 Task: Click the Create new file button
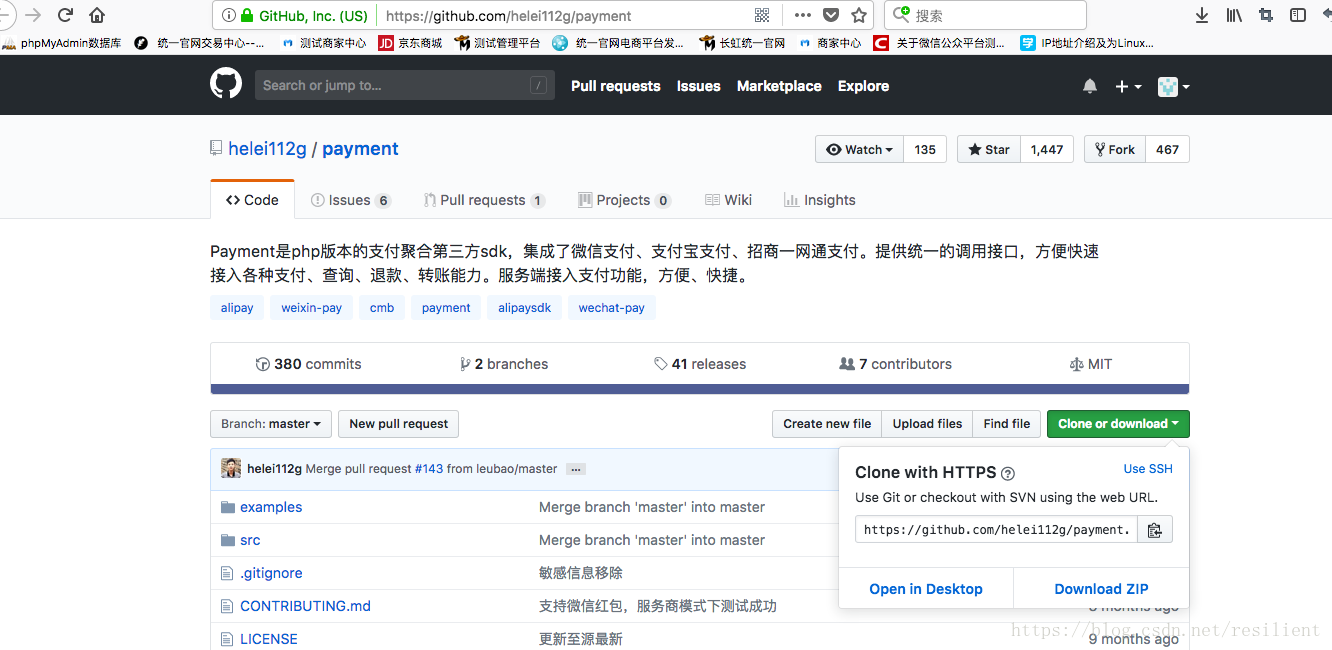pyautogui.click(x=827, y=424)
